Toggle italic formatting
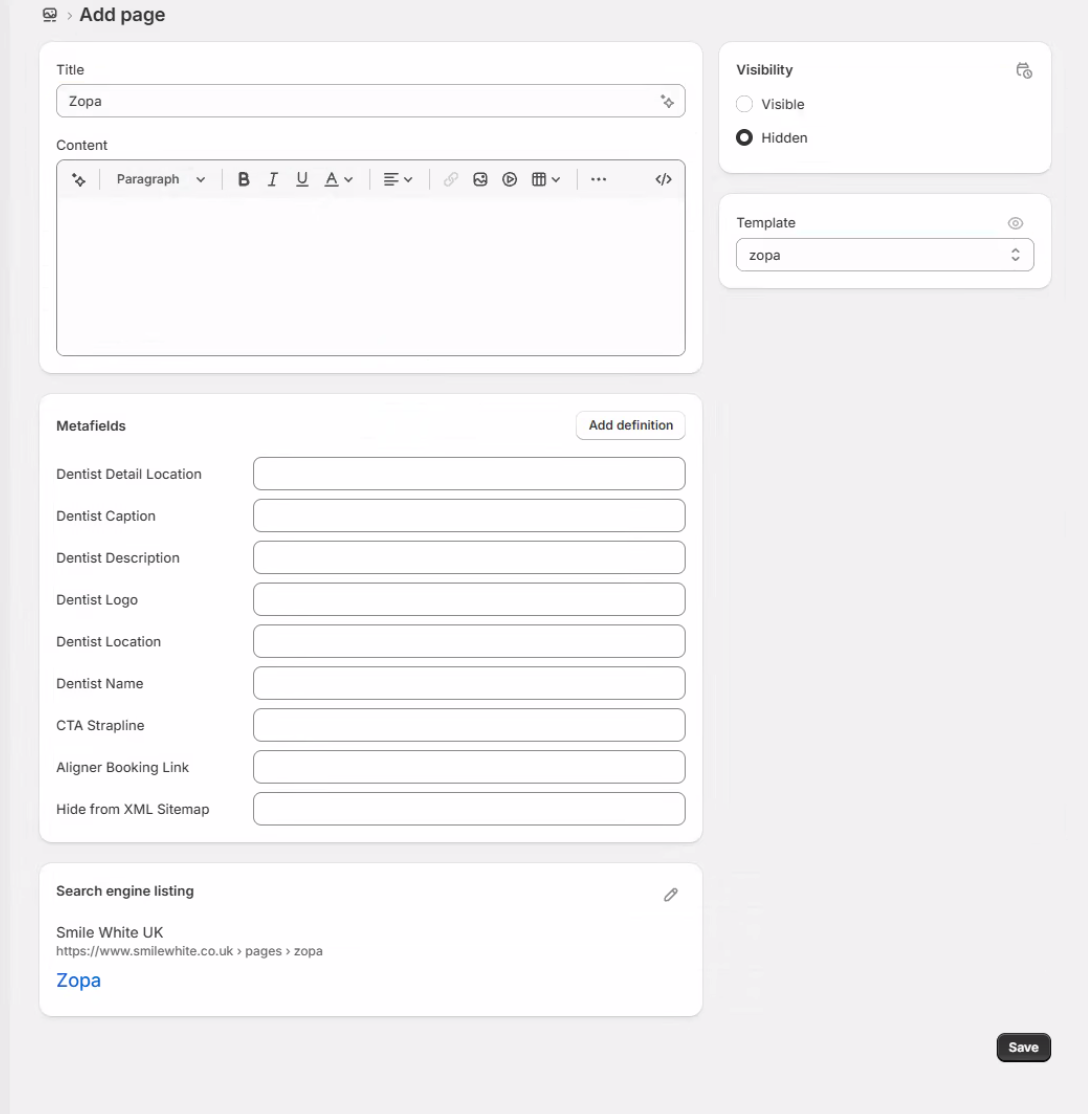This screenshot has width=1088, height=1114. point(272,180)
